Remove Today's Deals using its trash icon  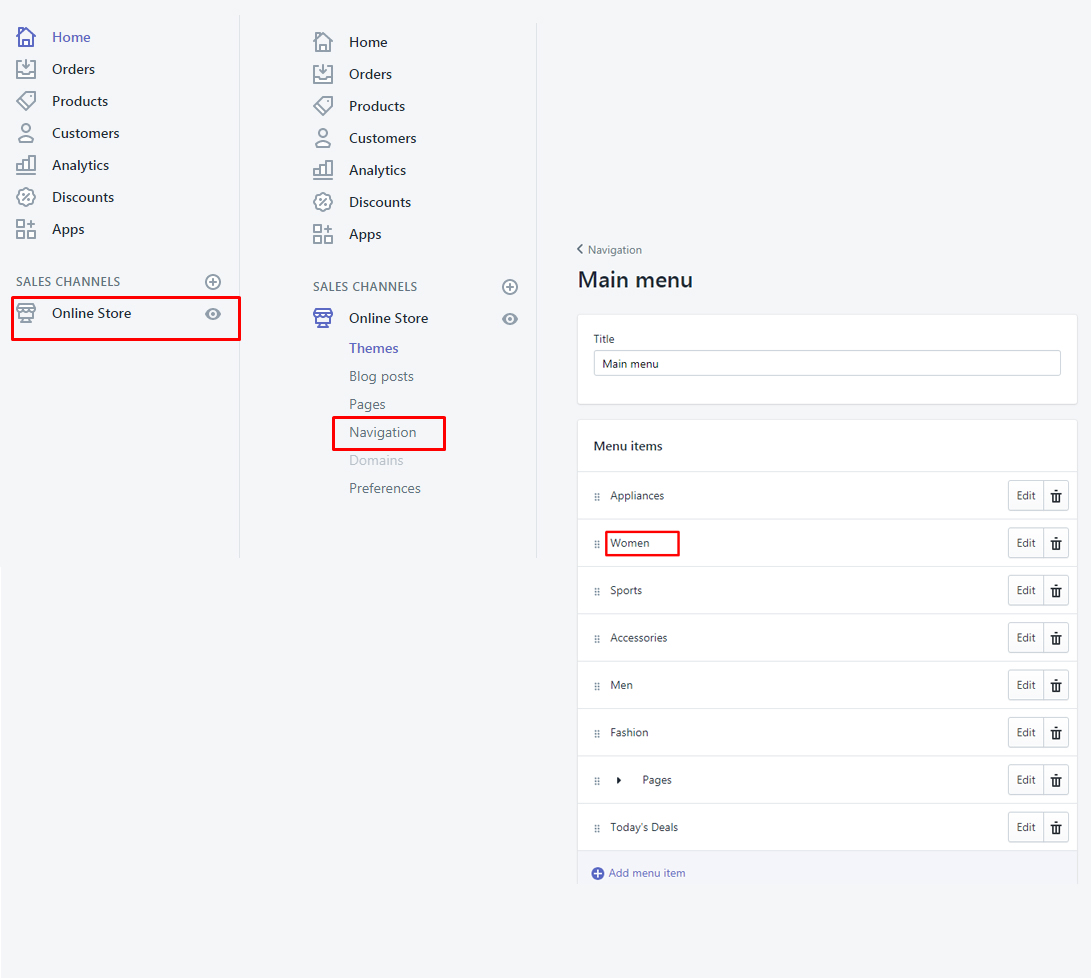coord(1056,828)
